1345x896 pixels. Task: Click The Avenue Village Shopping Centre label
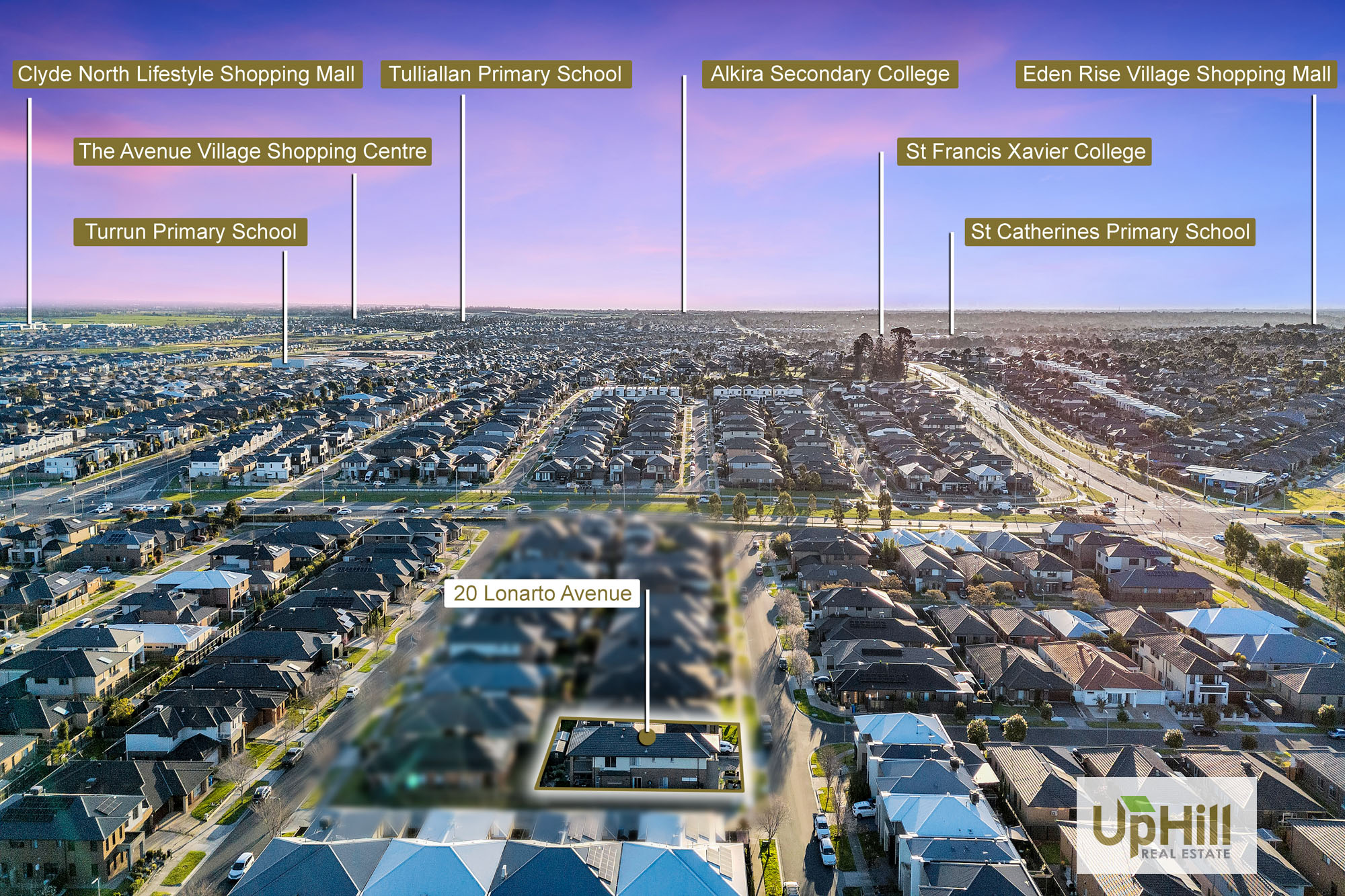pos(252,151)
